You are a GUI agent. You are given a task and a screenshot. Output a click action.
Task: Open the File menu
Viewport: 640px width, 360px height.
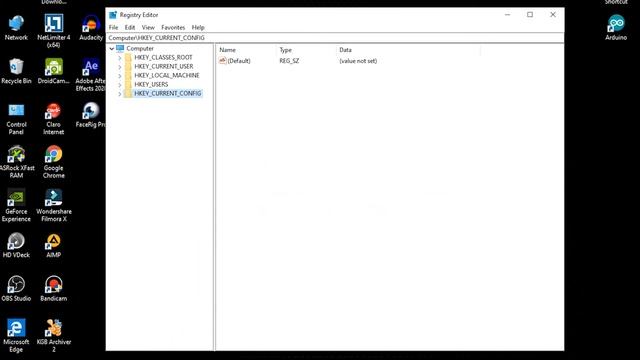pos(113,27)
